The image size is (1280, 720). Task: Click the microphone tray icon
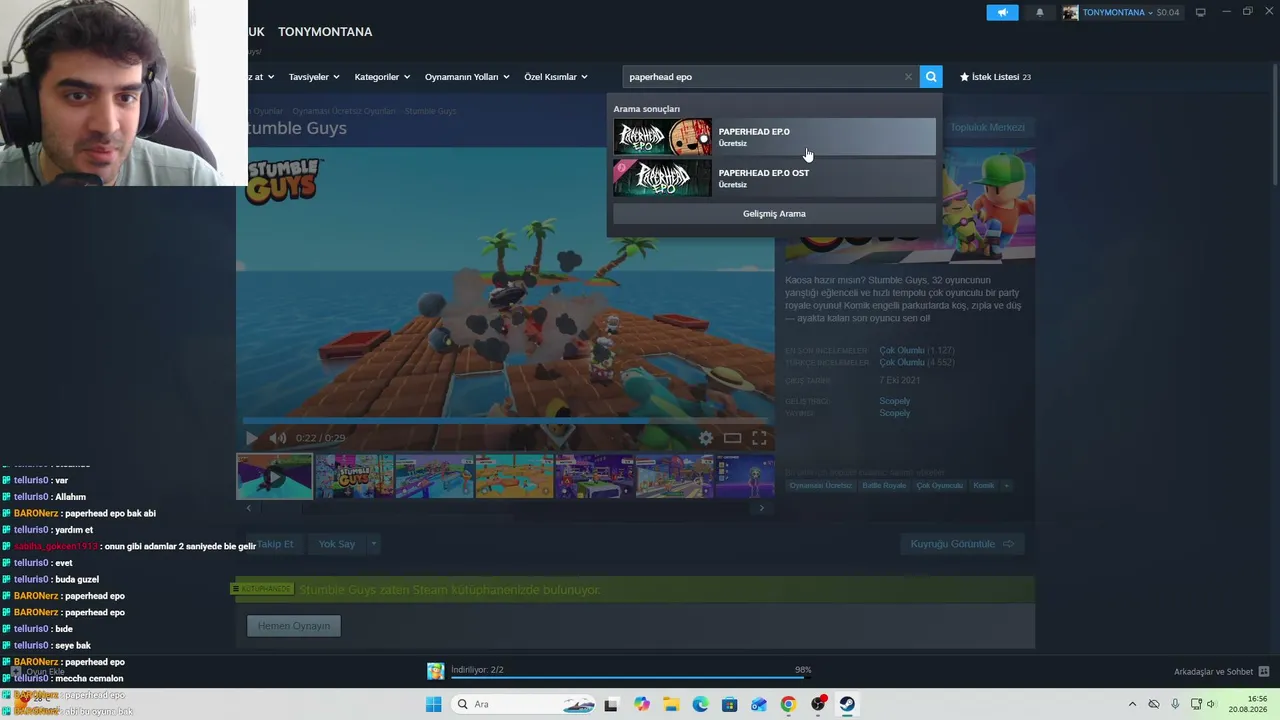(1175, 704)
